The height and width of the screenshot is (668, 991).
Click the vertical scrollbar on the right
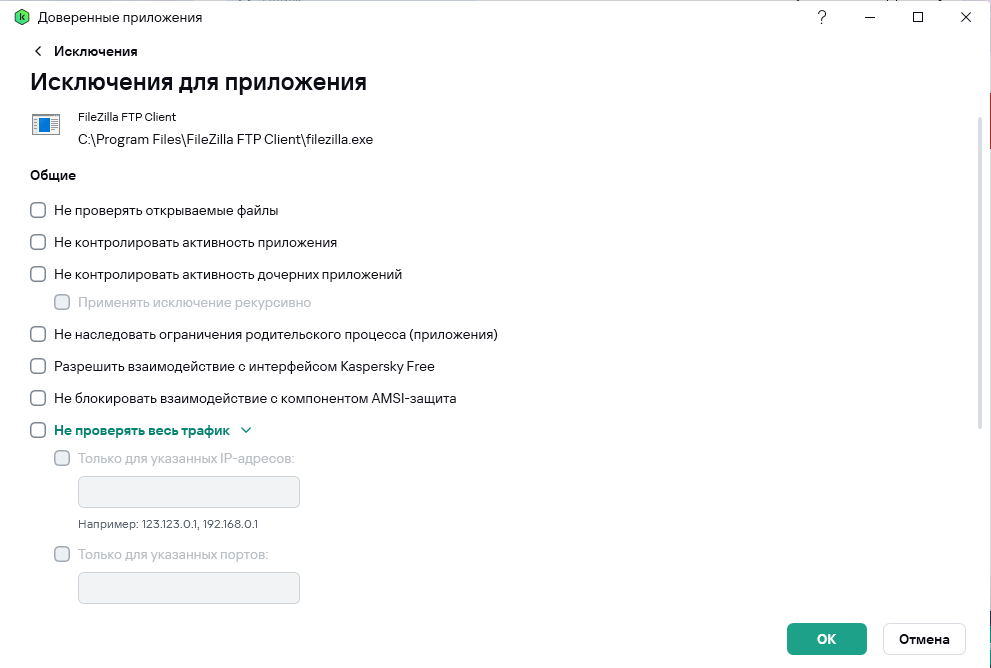click(979, 270)
